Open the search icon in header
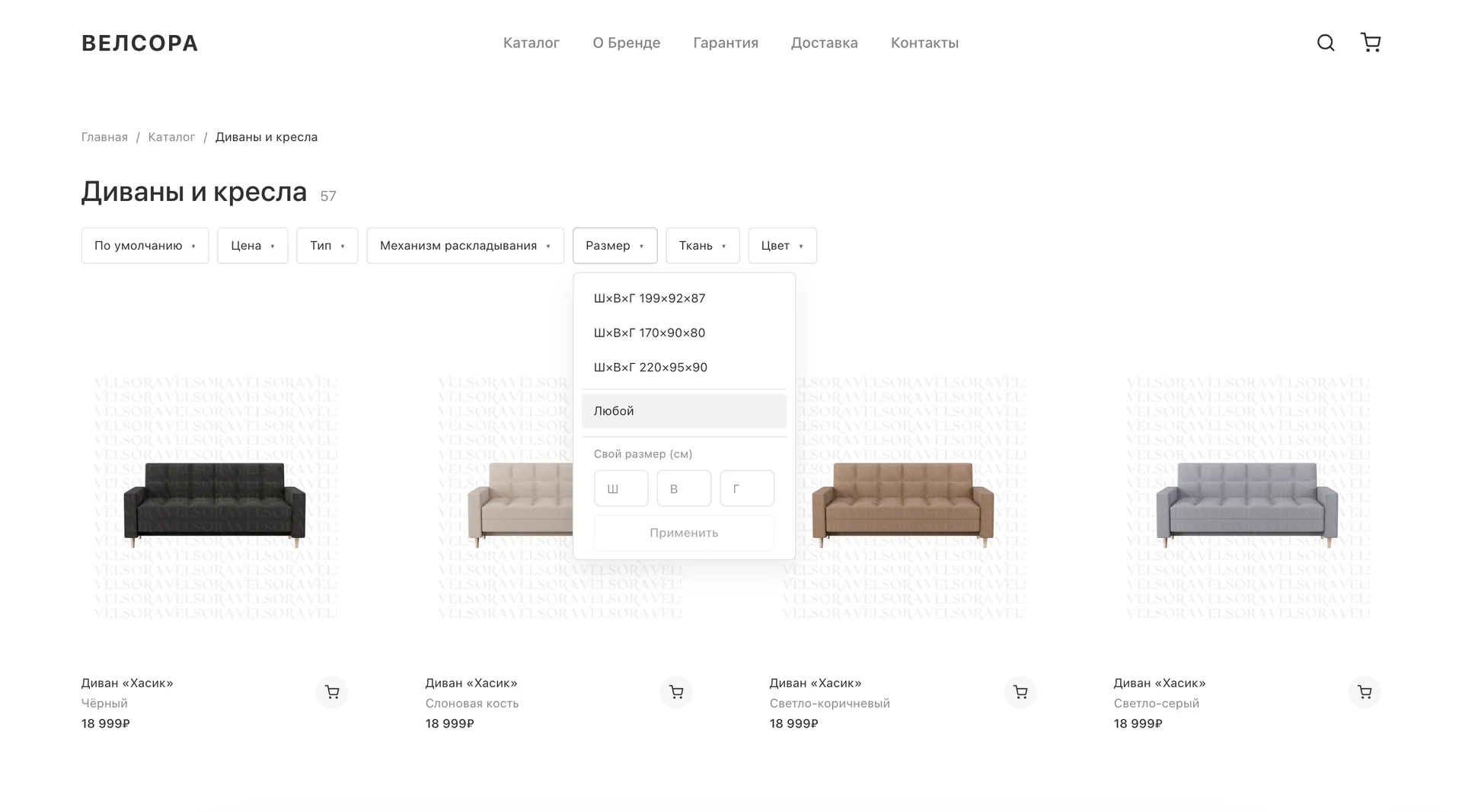 pyautogui.click(x=1326, y=43)
